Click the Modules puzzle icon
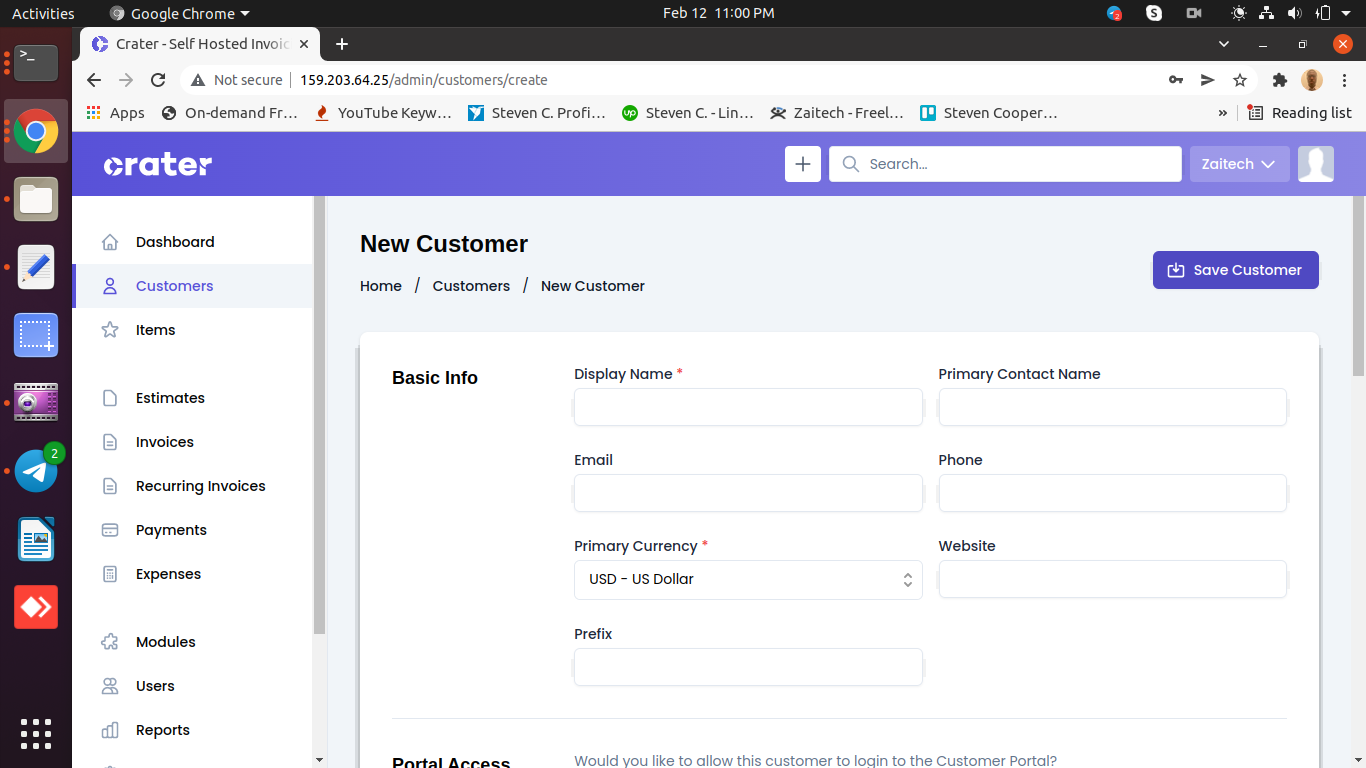This screenshot has height=768, width=1366. pyautogui.click(x=110, y=642)
